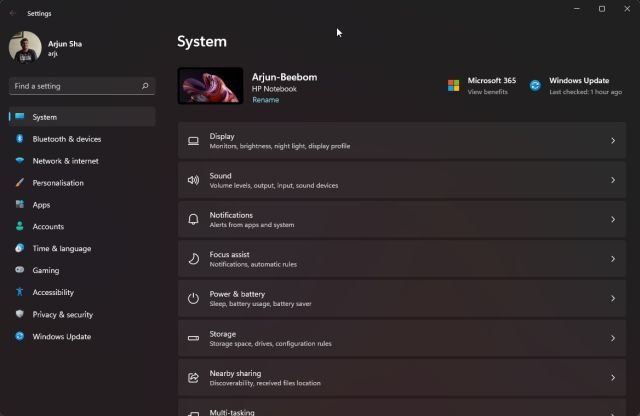This screenshot has width=640, height=416.
Task: Click the Sound speaker icon
Action: point(193,180)
